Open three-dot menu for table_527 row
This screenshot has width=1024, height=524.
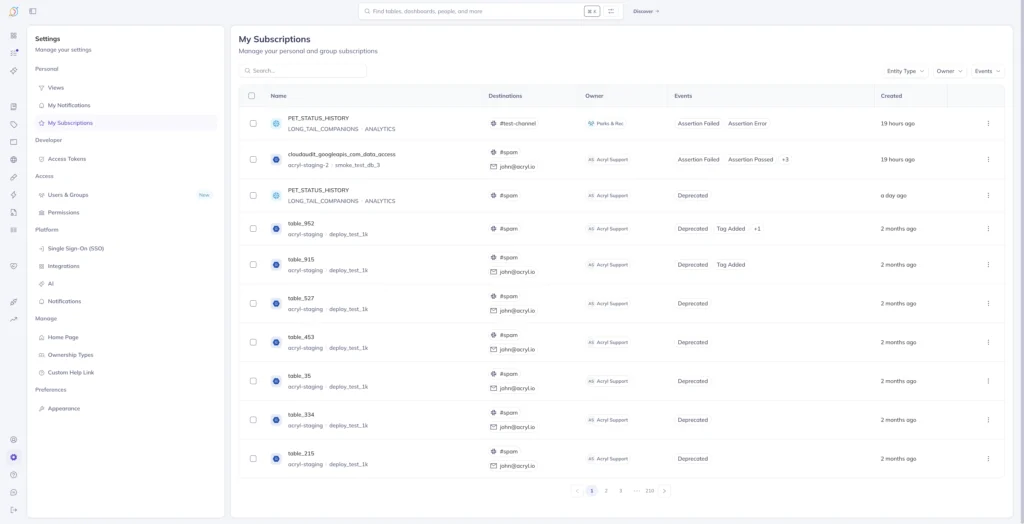point(988,304)
